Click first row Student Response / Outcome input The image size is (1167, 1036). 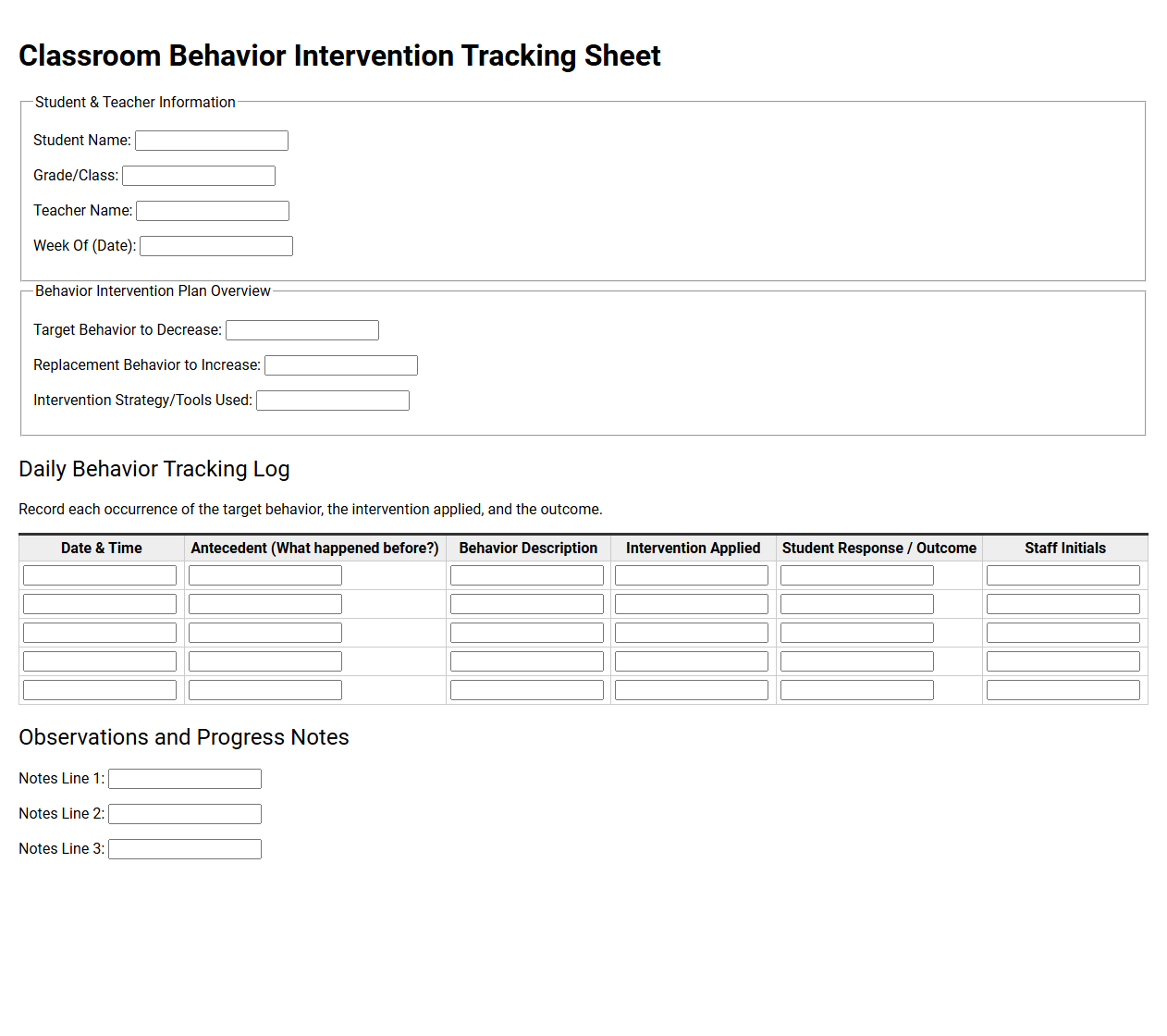[857, 575]
